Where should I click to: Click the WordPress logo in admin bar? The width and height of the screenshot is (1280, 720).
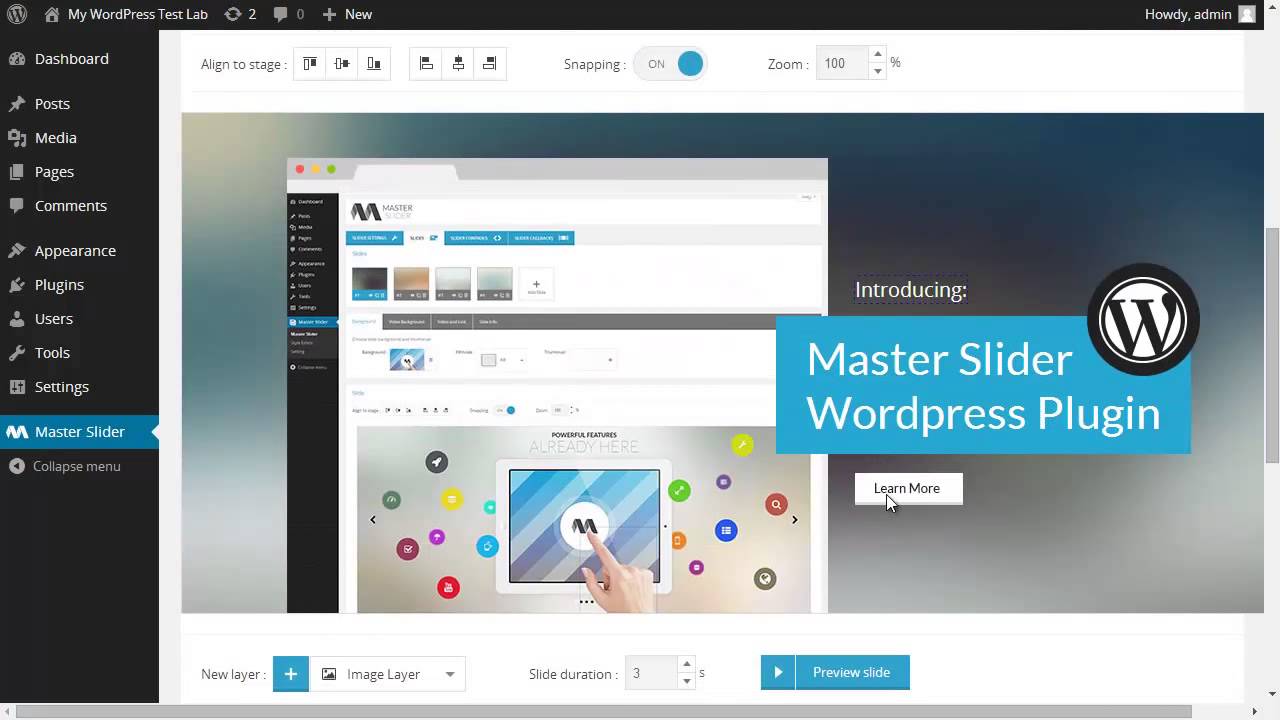click(x=17, y=14)
